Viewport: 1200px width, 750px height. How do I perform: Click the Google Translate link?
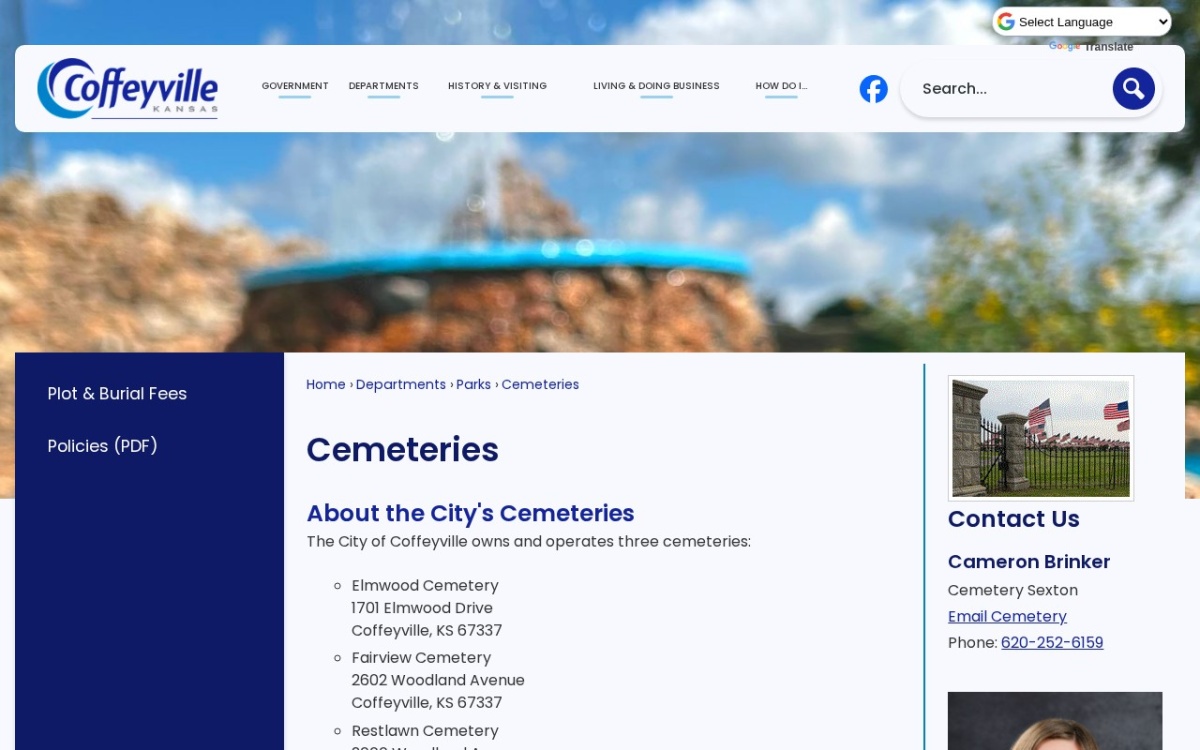coord(1091,47)
